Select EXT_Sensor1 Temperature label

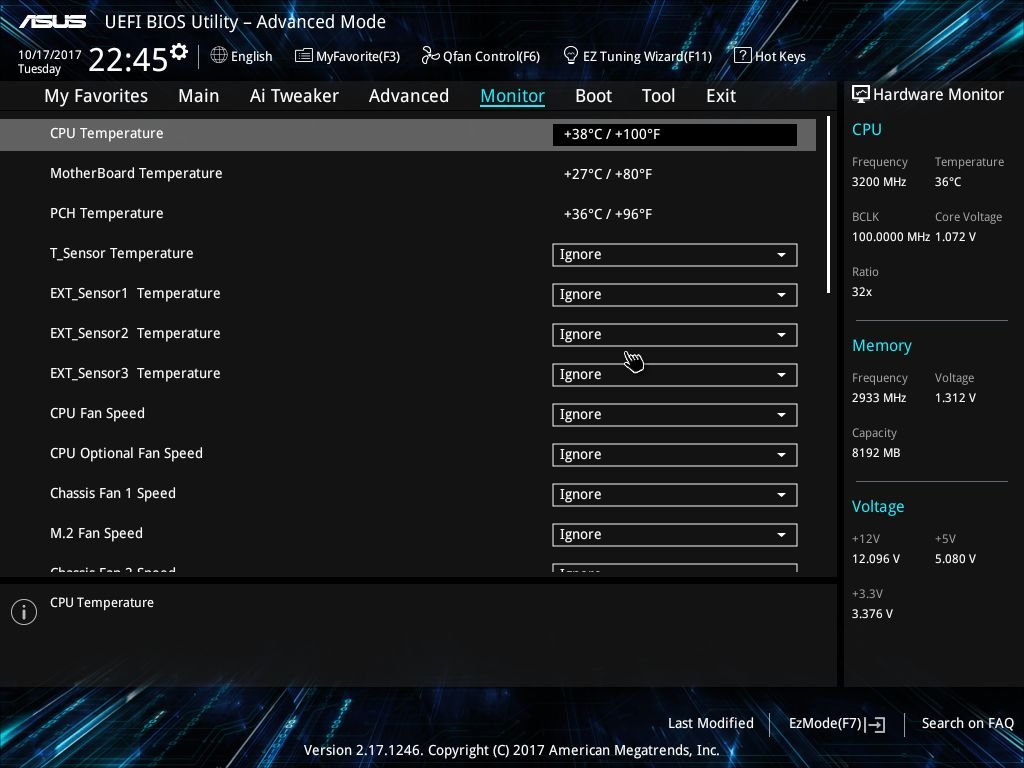[x=135, y=293]
